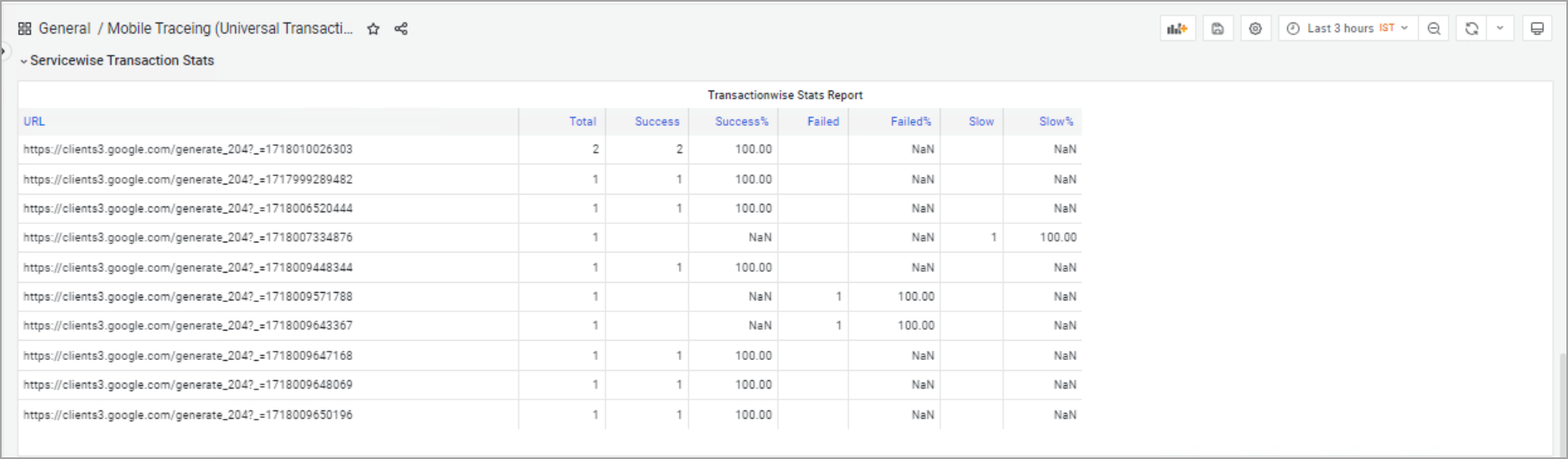This screenshot has width=1568, height=459.
Task: Sort the table by Total column
Action: [582, 122]
